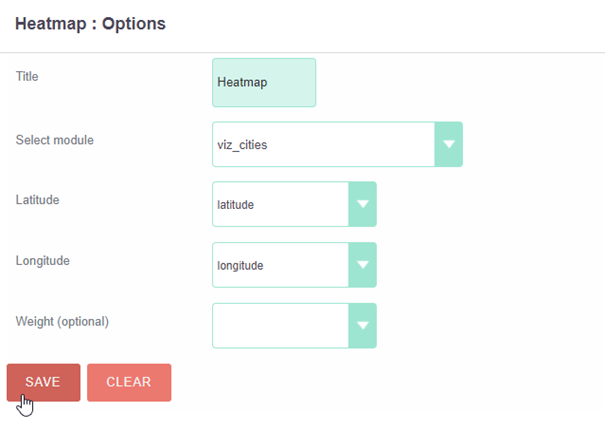605x432 pixels.
Task: Click the Heatmap text inside the Title box
Action: click(x=242, y=82)
